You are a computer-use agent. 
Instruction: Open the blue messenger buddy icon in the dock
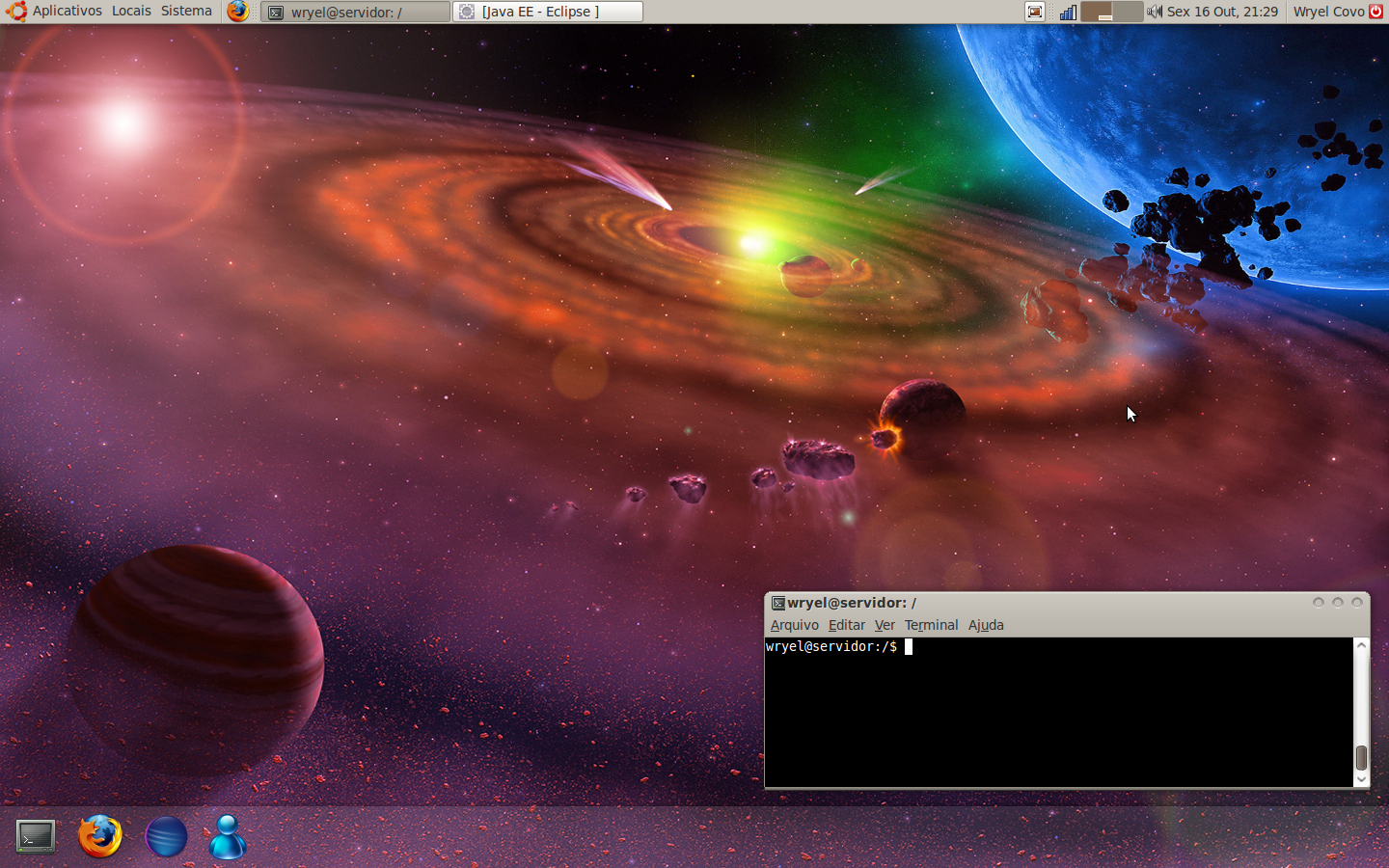click(x=228, y=836)
